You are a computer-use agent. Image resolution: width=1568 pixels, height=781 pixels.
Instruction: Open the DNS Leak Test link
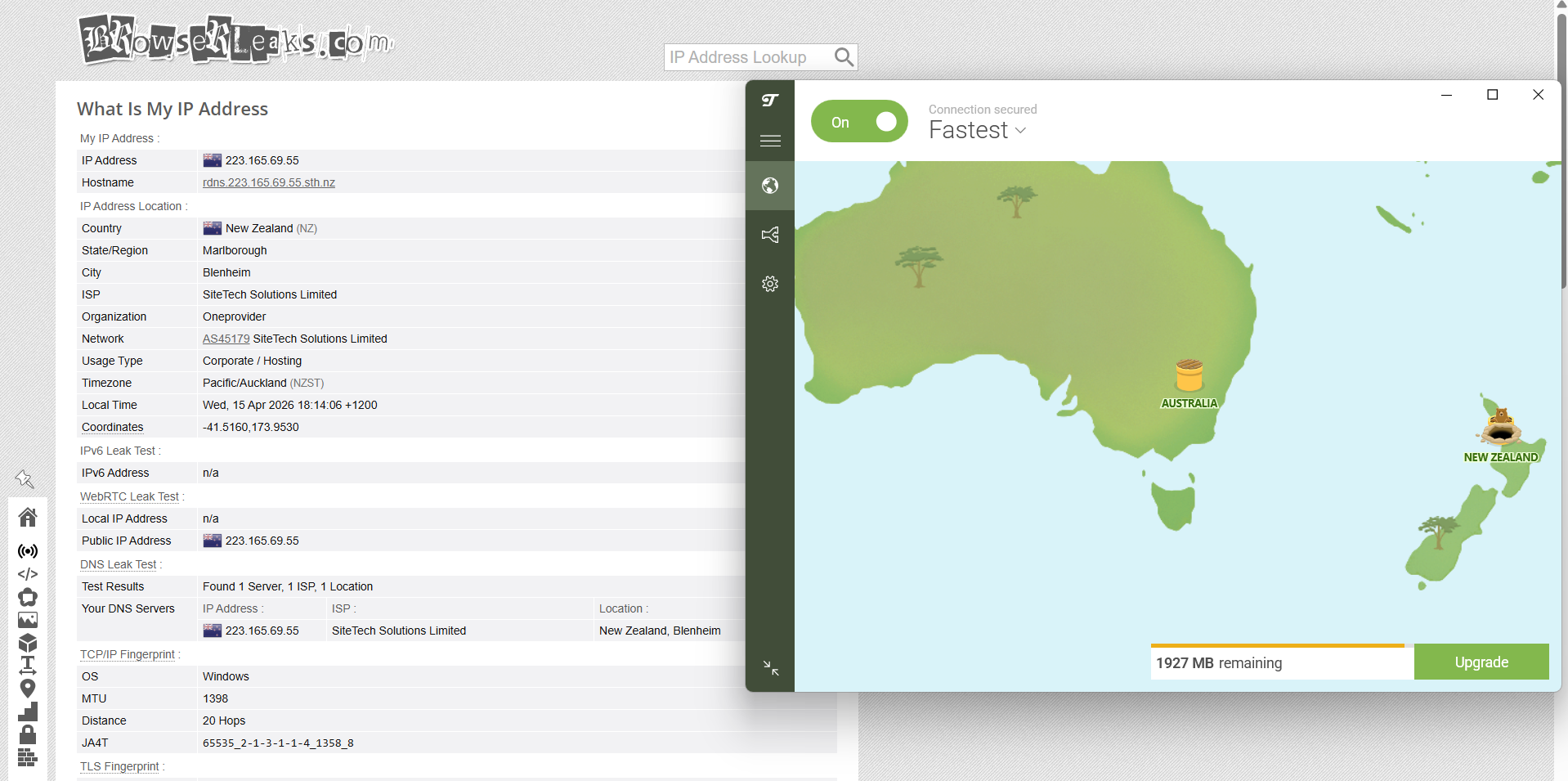pyautogui.click(x=118, y=564)
